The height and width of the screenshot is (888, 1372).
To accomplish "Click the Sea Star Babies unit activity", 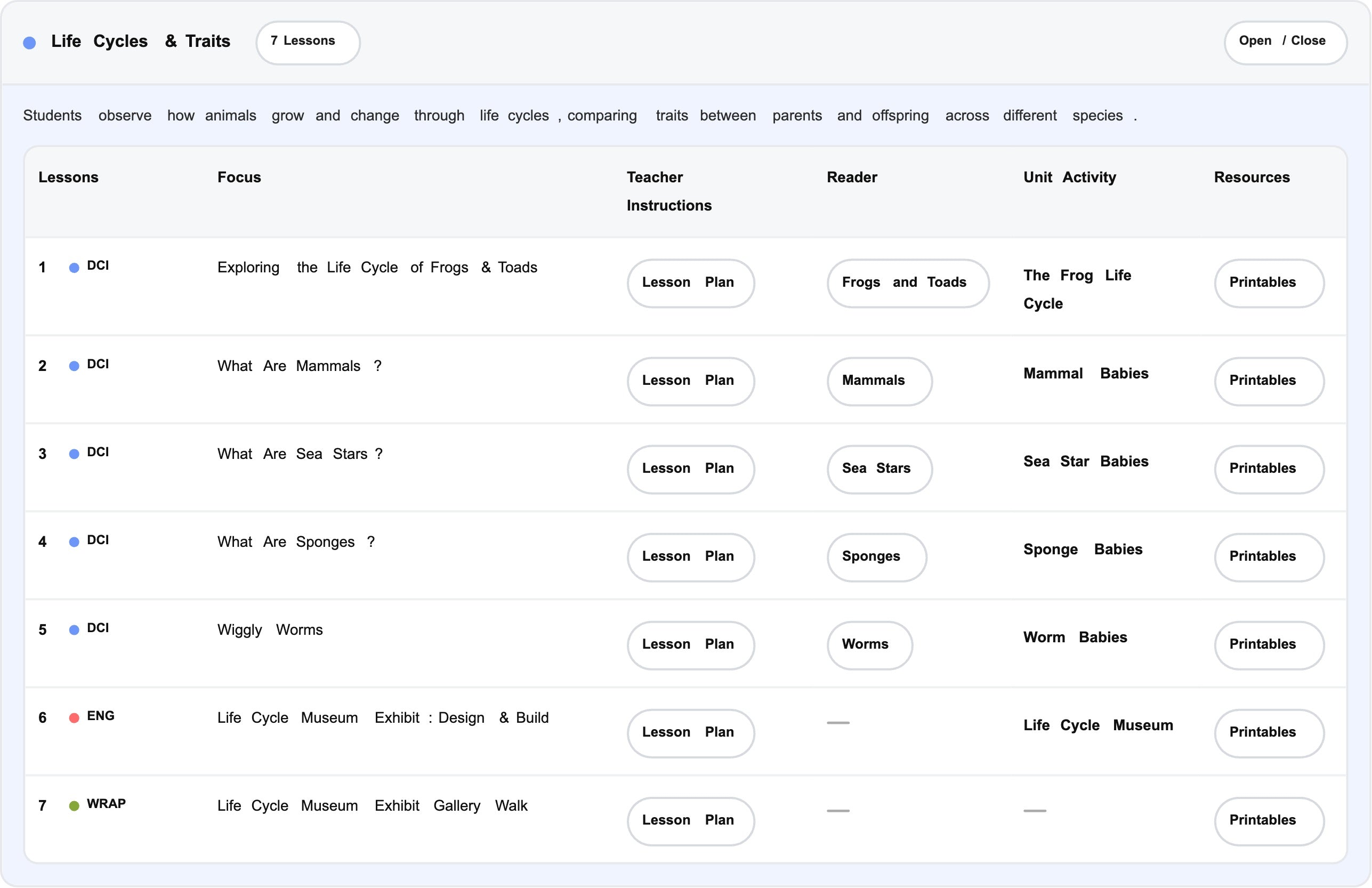I will click(x=1085, y=461).
